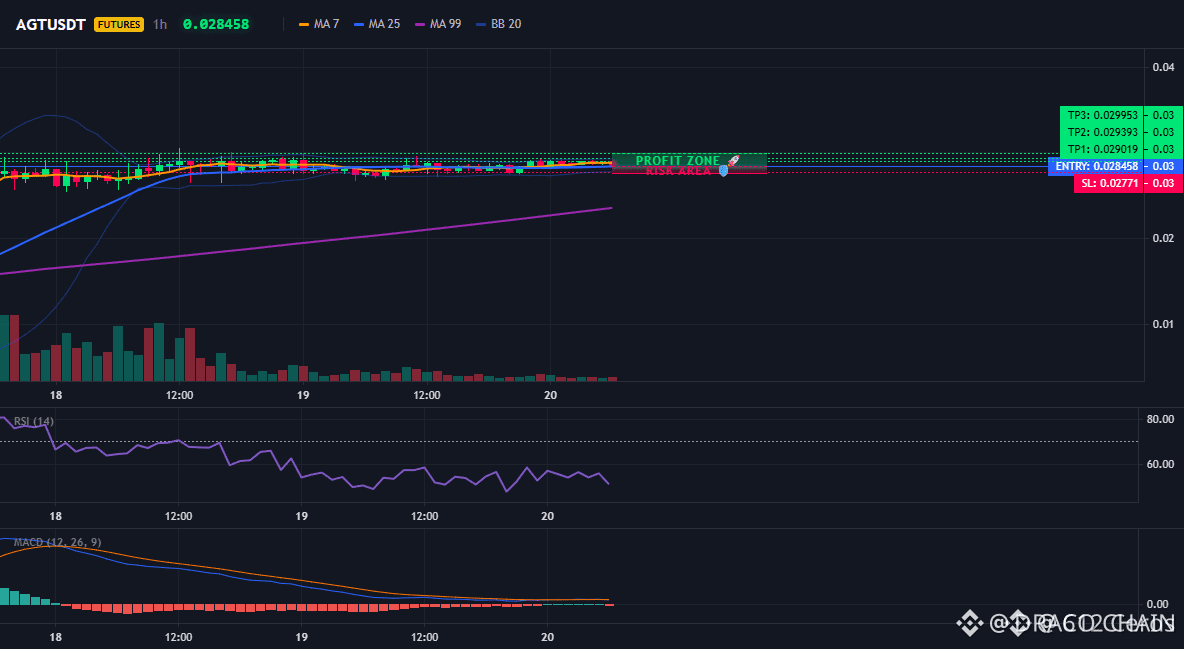Image resolution: width=1184 pixels, height=649 pixels.
Task: Click the AGTUSDT symbol name
Action: (x=51, y=24)
